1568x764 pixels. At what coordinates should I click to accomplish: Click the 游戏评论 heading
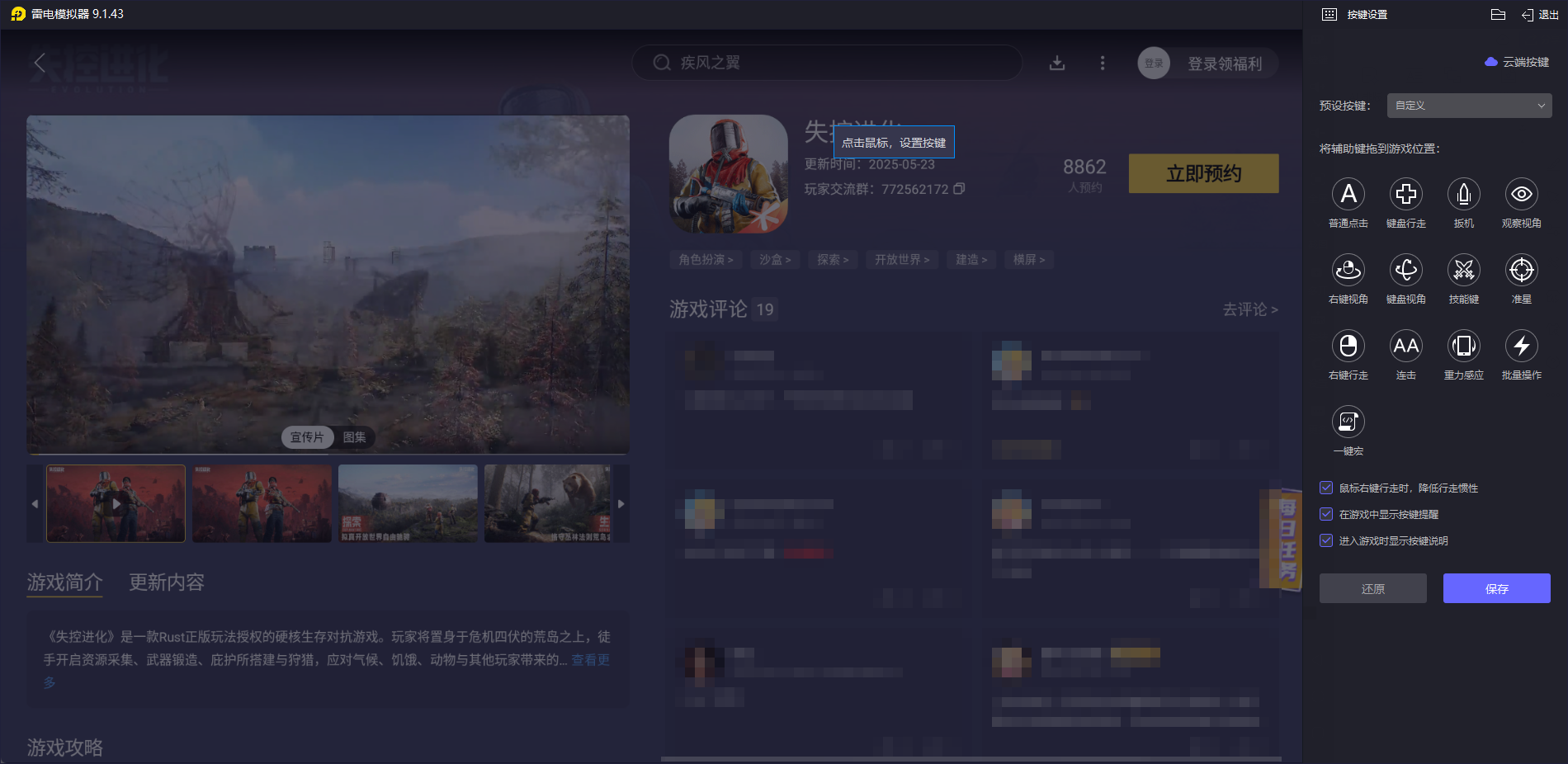click(x=708, y=309)
